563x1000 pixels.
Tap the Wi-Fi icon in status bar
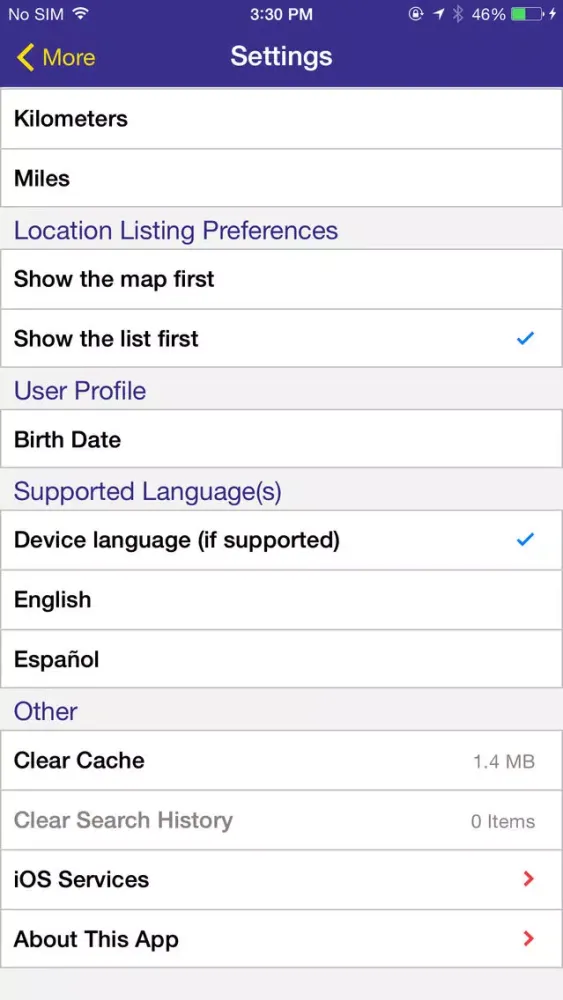click(x=80, y=13)
